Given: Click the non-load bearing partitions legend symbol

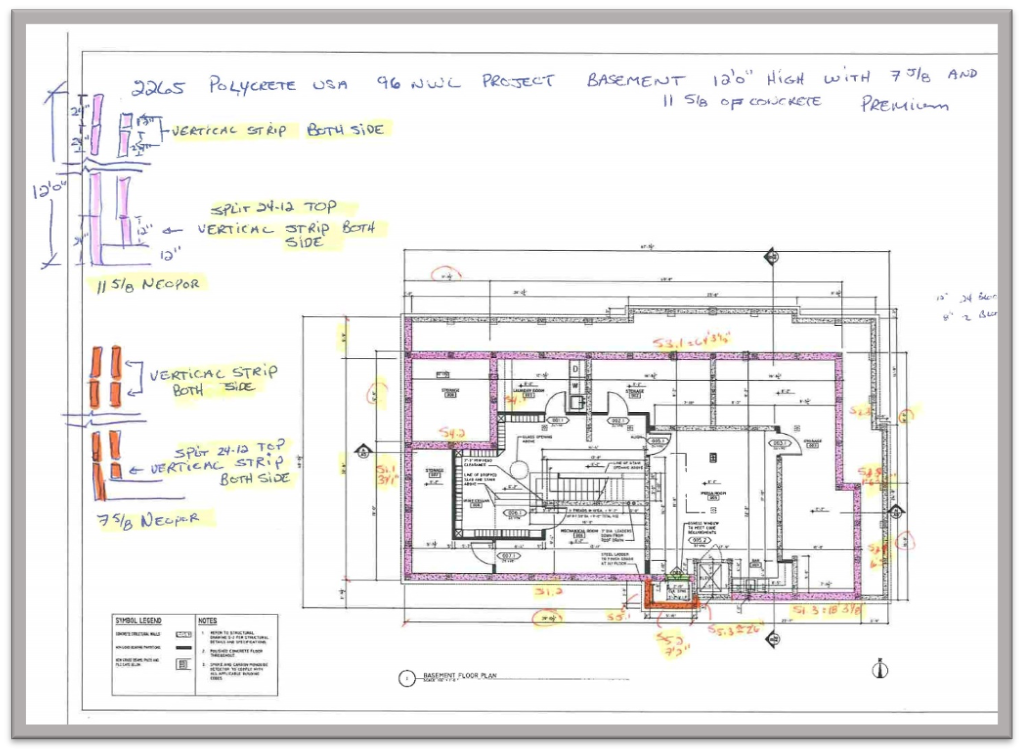Looking at the screenshot, I should tap(184, 647).
